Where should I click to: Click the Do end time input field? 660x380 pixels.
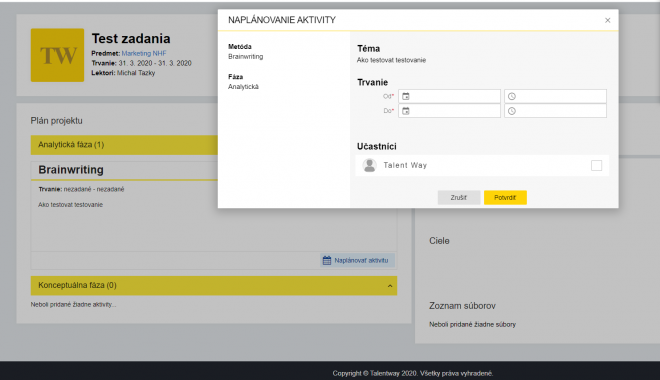556,111
